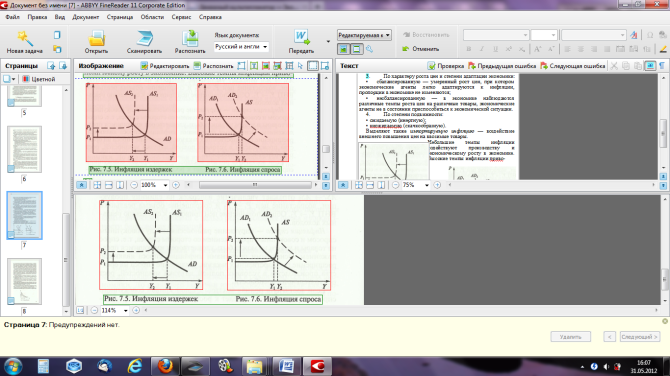
Task: Open the Области menu
Action: [x=152, y=17]
